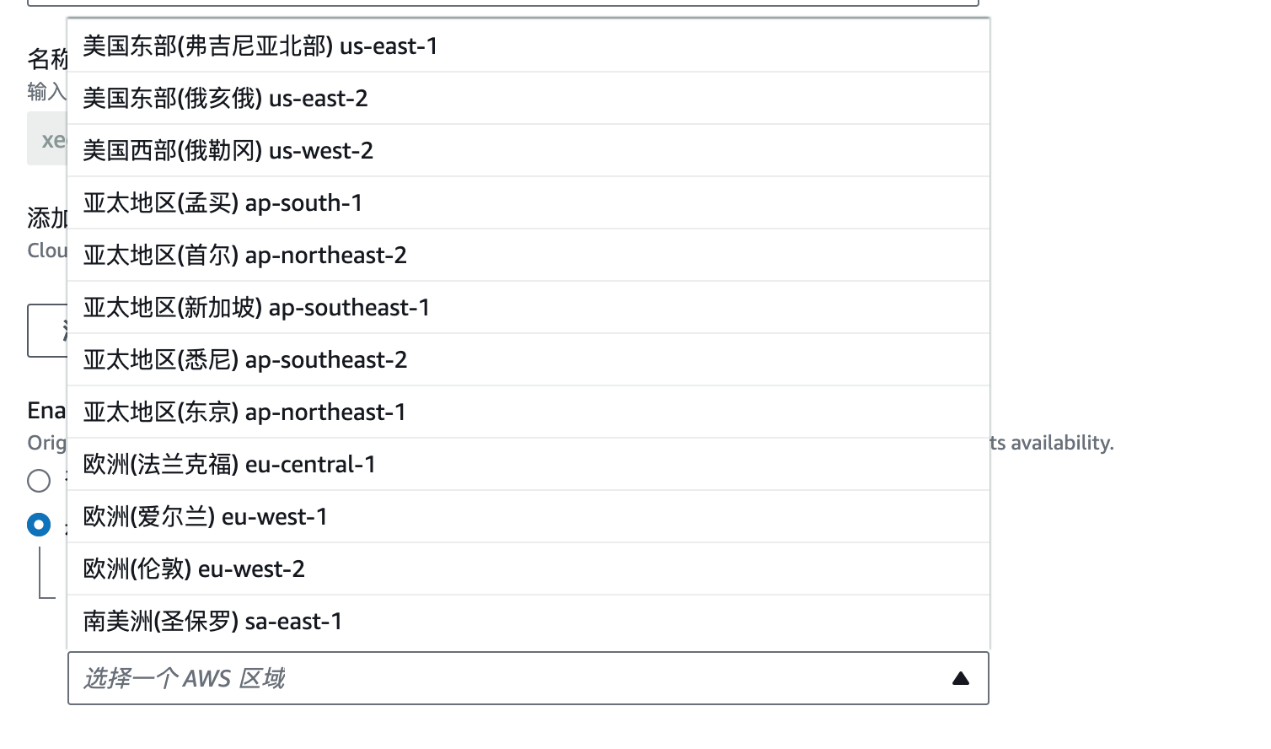Choose 欧洲(爱尔兰) eu-west-1 option
Viewport: 1271px width, 749px height.
point(528,517)
